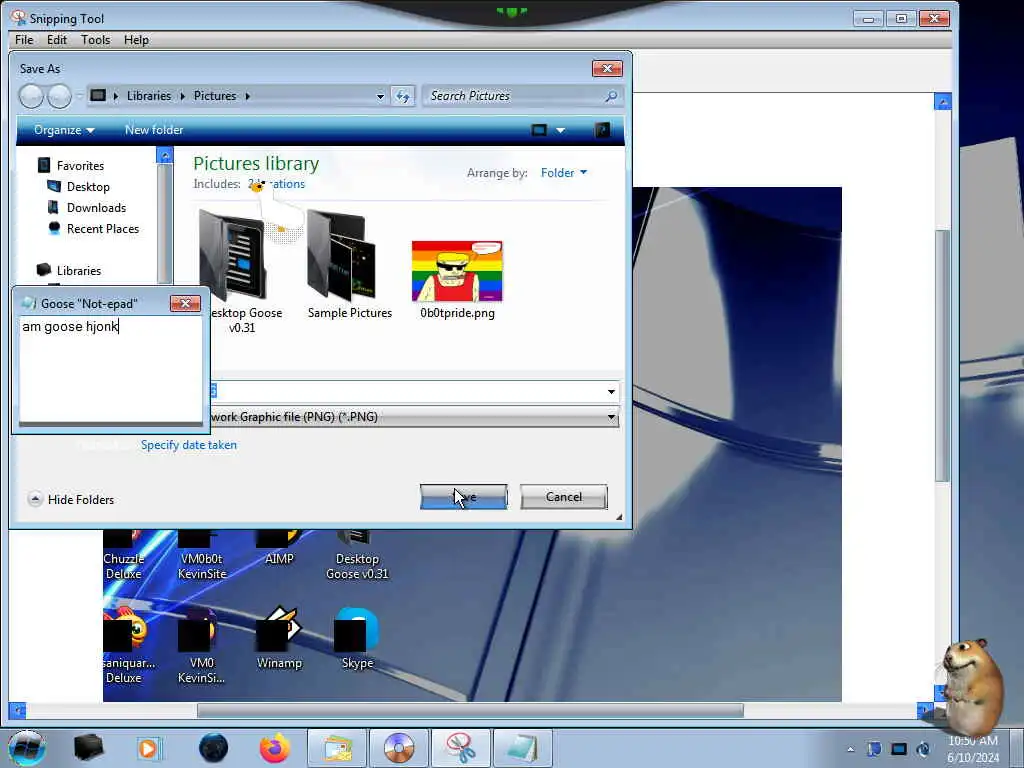Click Cancel in the Save As dialog
The width and height of the screenshot is (1024, 768).
click(564, 497)
